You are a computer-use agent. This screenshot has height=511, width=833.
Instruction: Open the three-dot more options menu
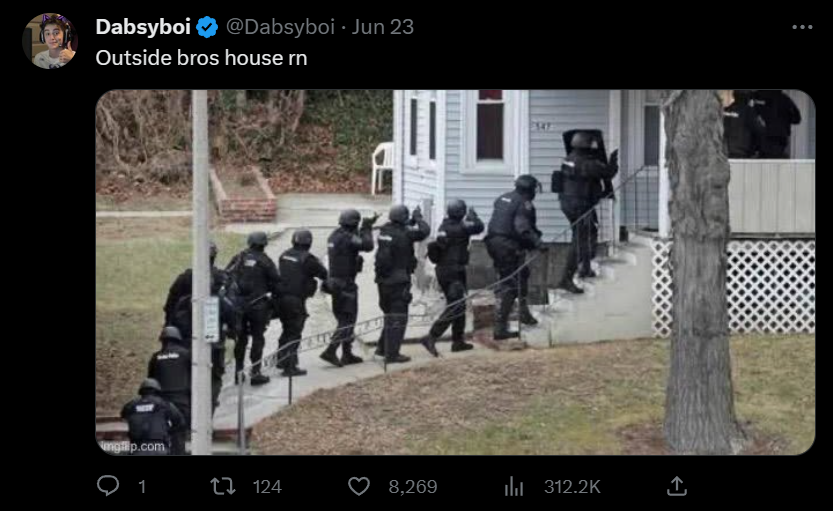click(802, 27)
